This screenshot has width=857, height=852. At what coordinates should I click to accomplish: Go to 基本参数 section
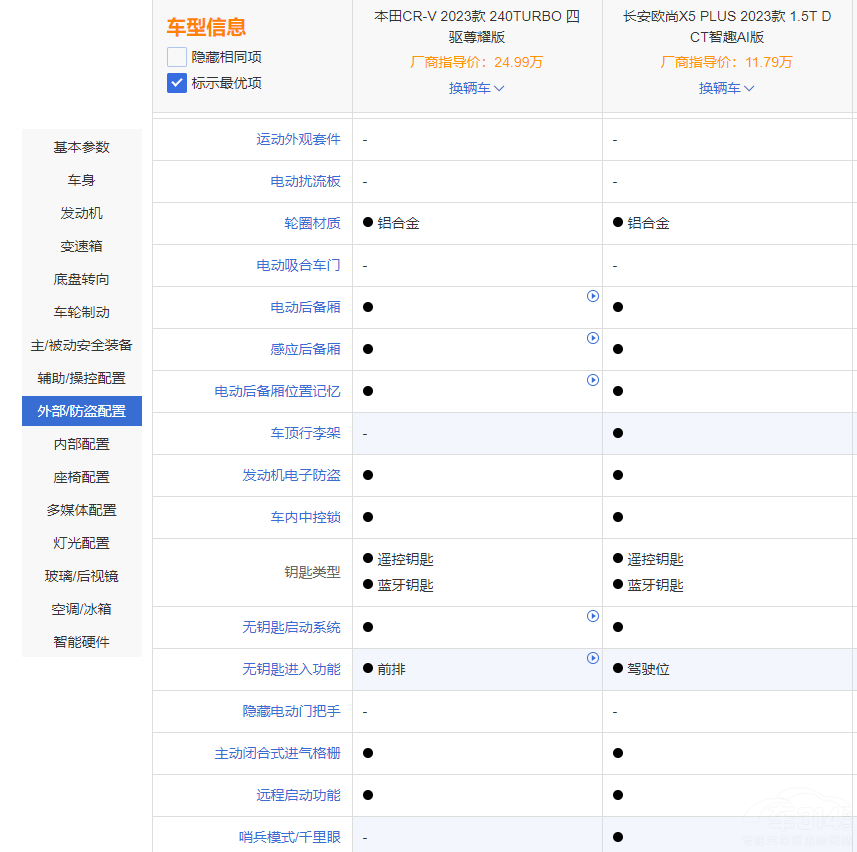point(82,147)
